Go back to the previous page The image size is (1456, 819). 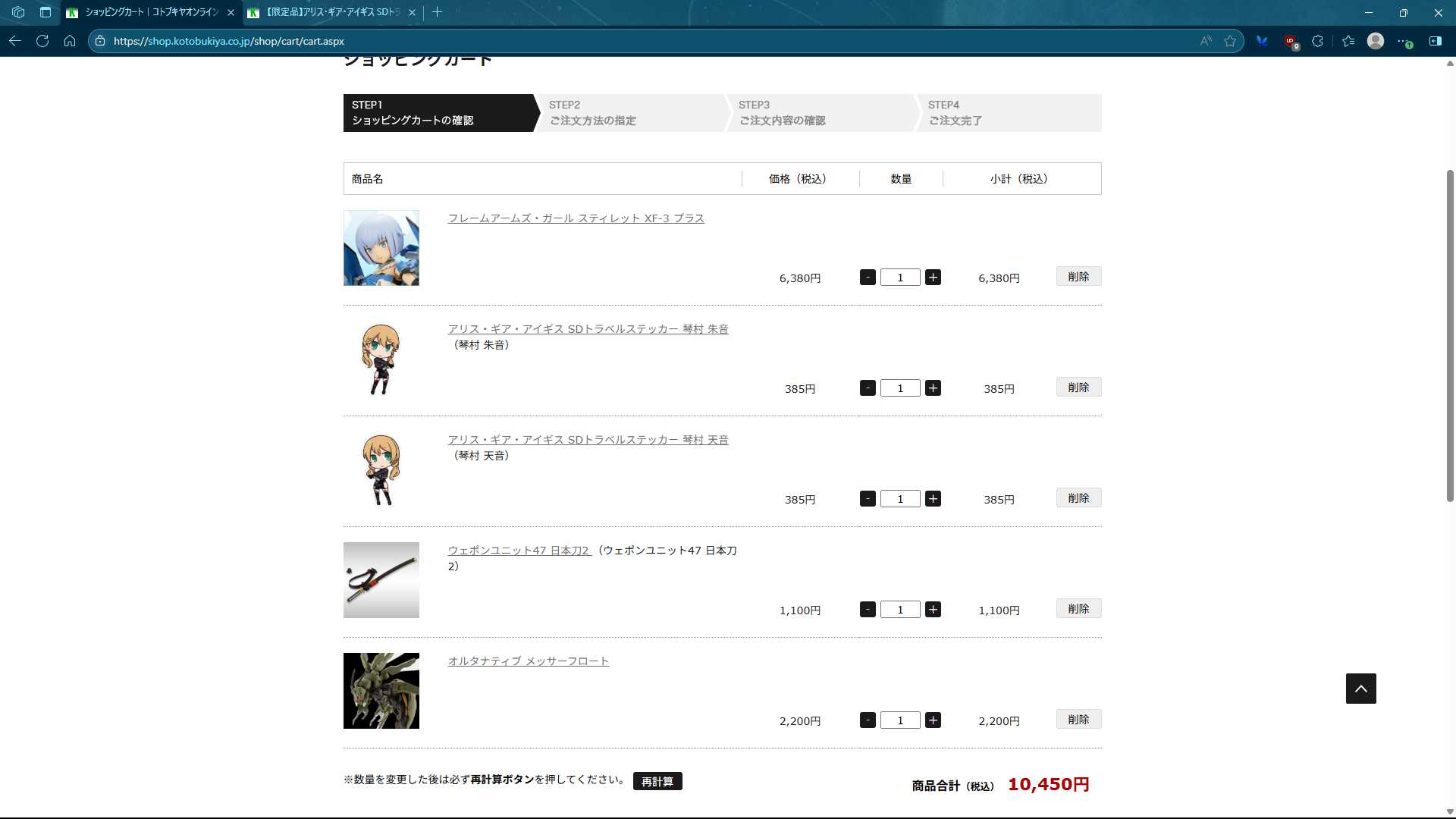click(x=15, y=41)
